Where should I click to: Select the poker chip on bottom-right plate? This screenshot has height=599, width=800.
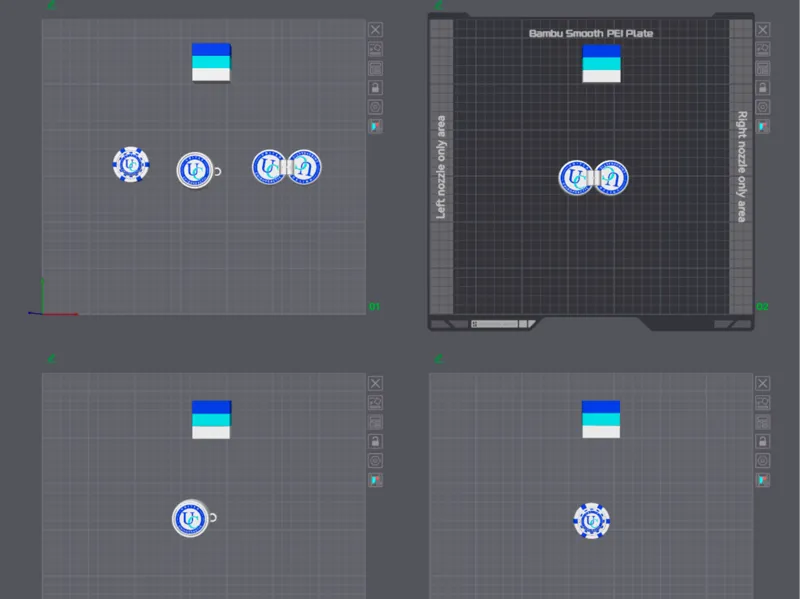tap(591, 520)
